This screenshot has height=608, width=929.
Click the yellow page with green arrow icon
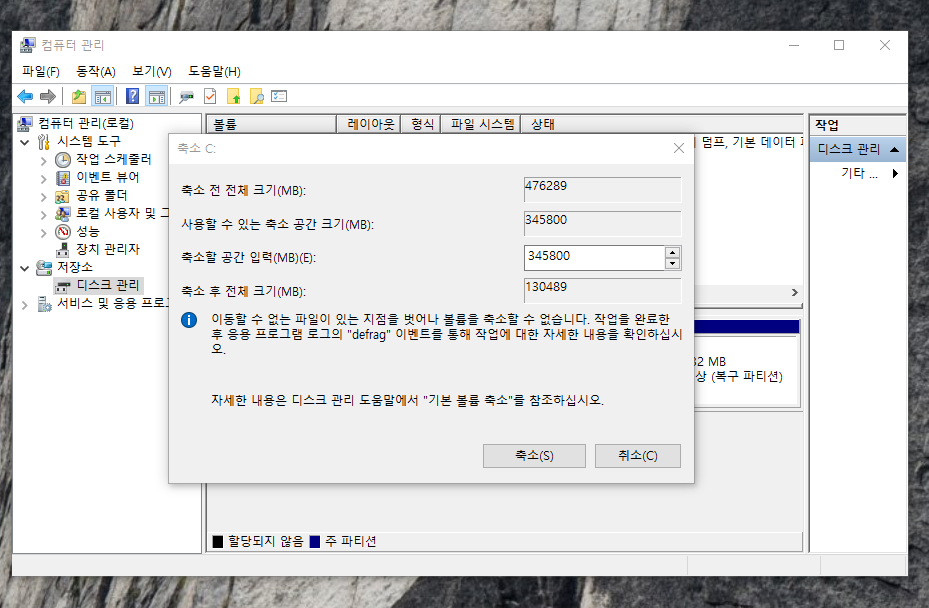click(234, 96)
